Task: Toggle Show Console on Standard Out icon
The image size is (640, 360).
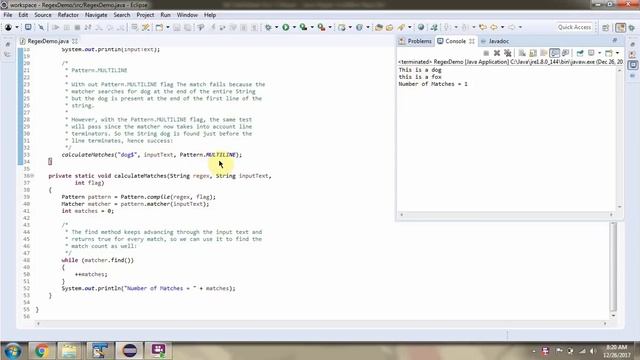Action: coord(554,53)
